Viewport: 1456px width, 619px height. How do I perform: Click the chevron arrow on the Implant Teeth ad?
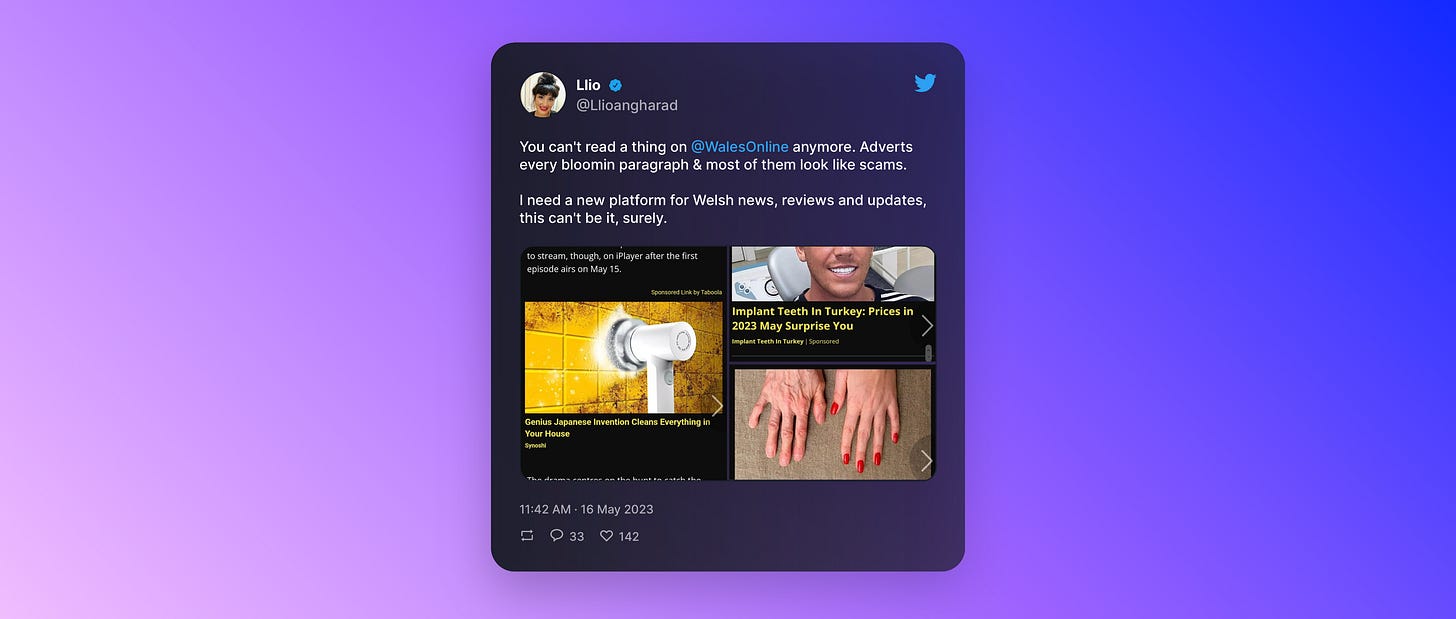click(x=927, y=326)
